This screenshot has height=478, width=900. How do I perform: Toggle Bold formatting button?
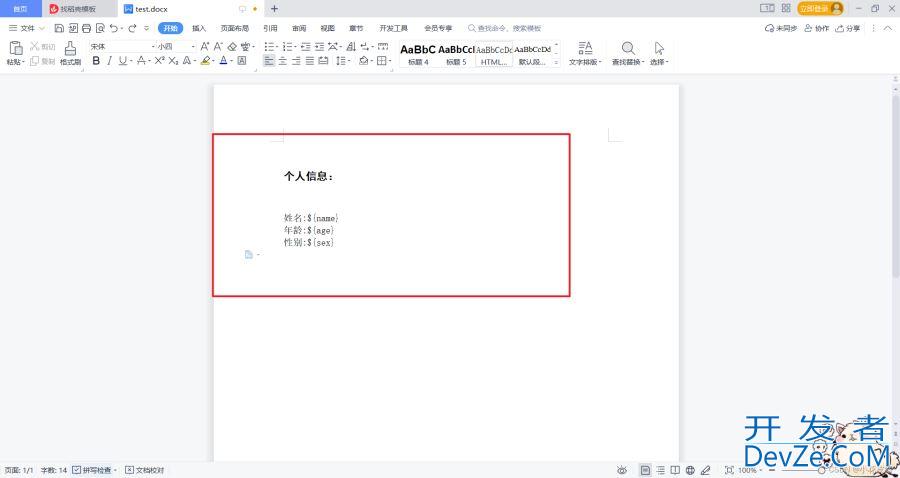(96, 61)
